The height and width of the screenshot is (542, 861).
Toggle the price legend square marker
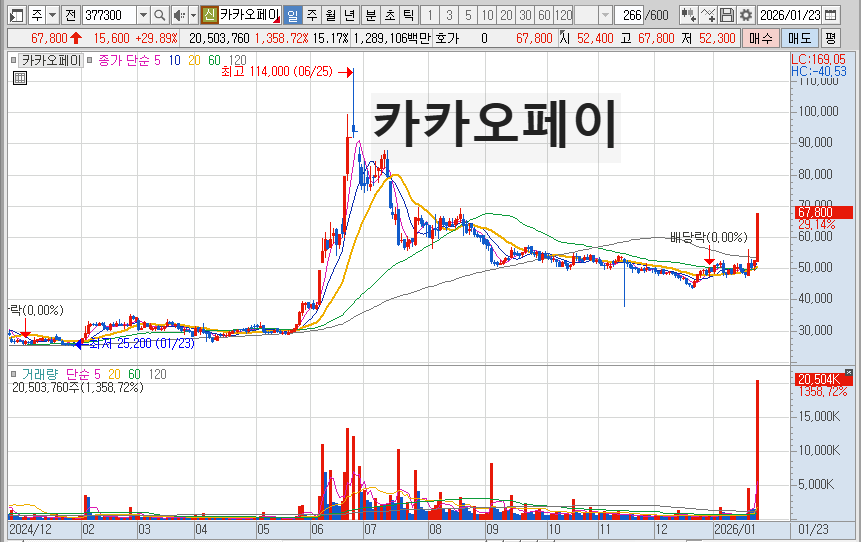coord(13,60)
